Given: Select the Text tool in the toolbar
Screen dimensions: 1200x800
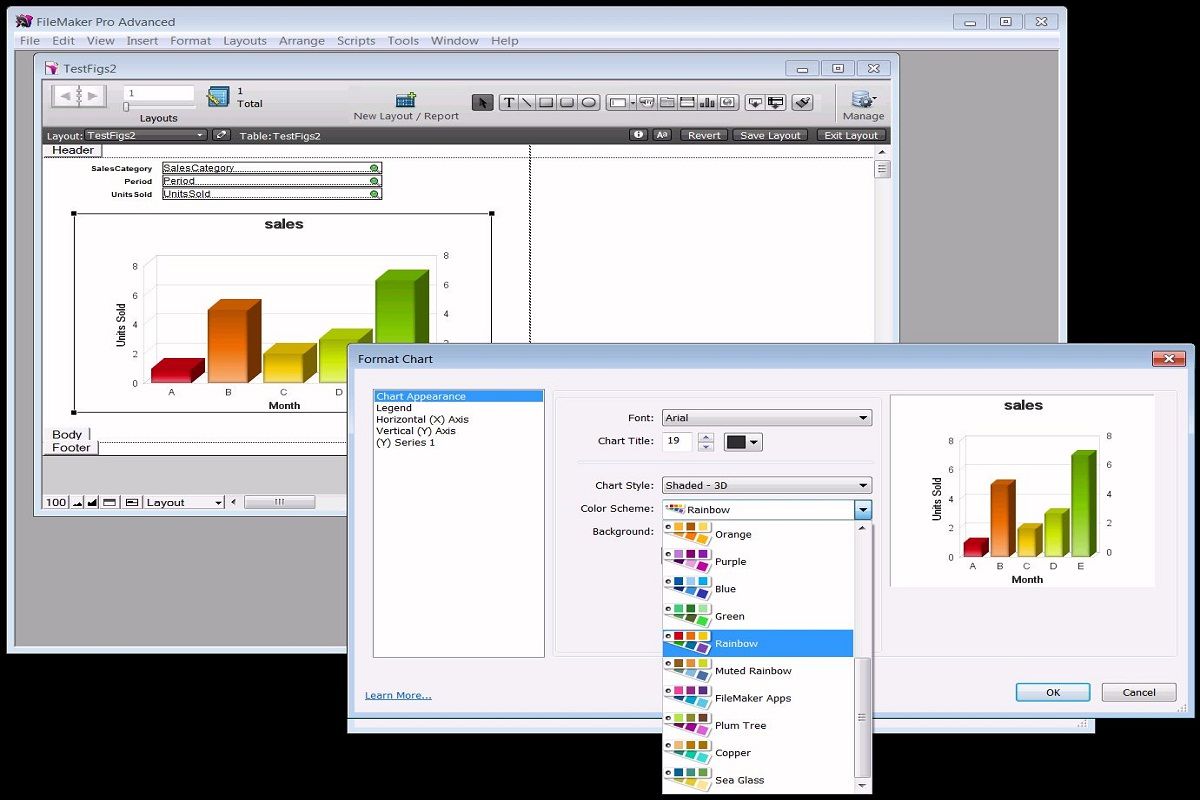Looking at the screenshot, I should (x=508, y=102).
